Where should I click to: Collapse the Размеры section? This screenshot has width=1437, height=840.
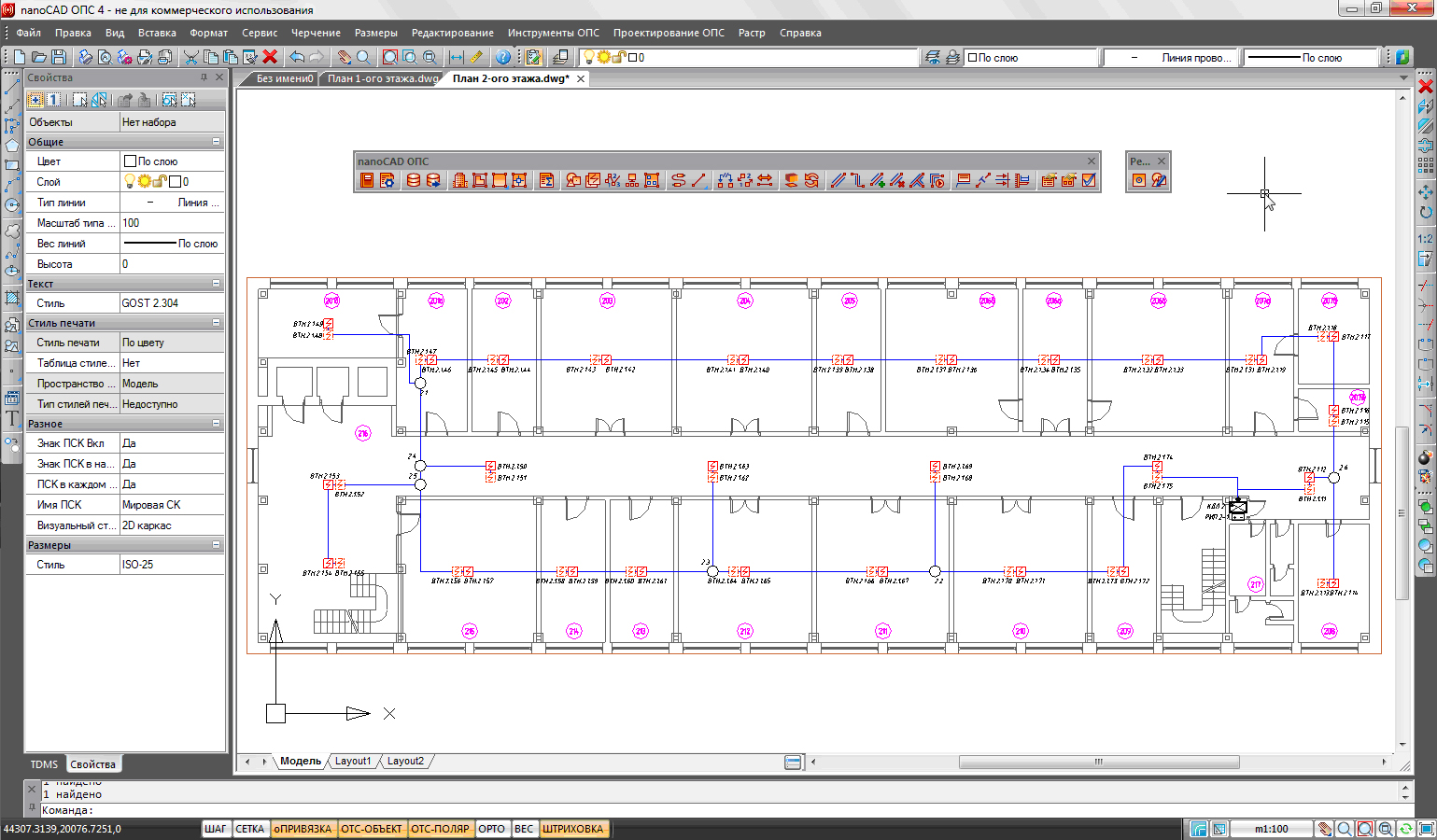(x=217, y=545)
